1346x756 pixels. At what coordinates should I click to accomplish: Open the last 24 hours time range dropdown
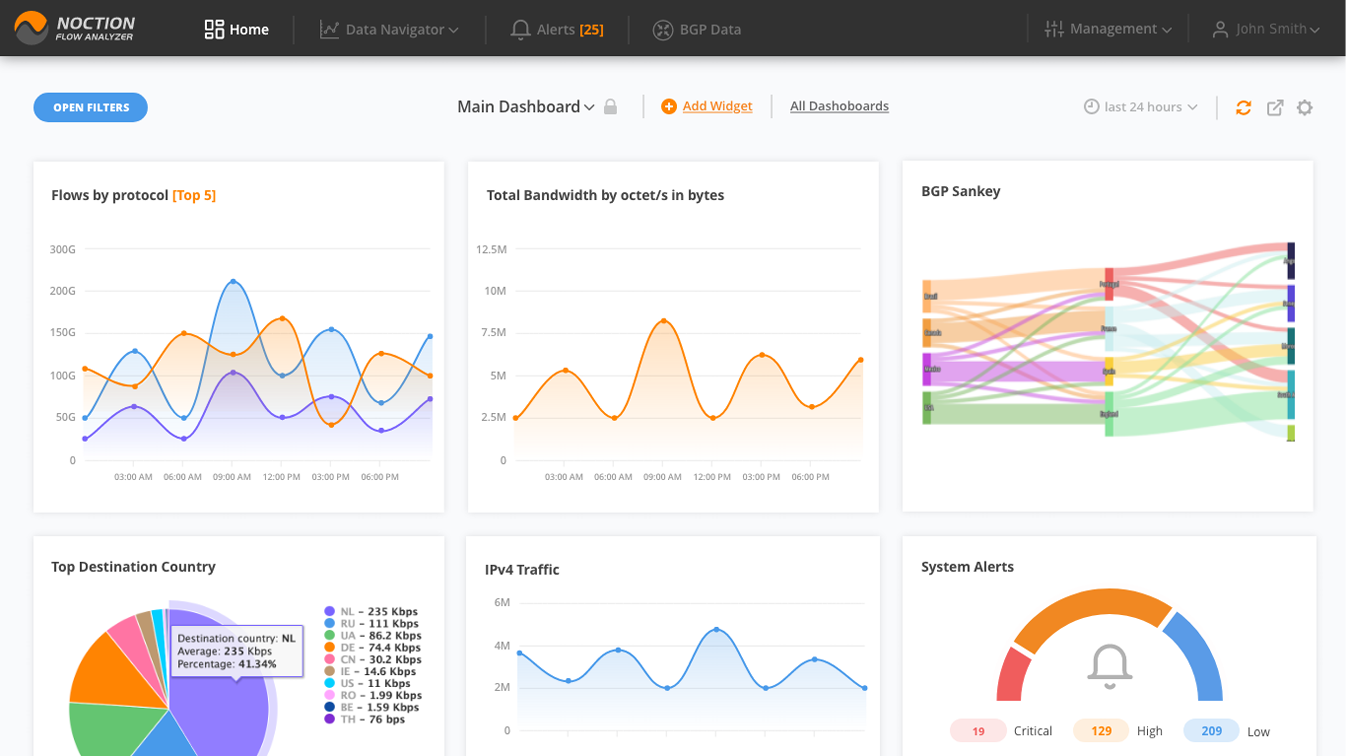[x=1141, y=106]
